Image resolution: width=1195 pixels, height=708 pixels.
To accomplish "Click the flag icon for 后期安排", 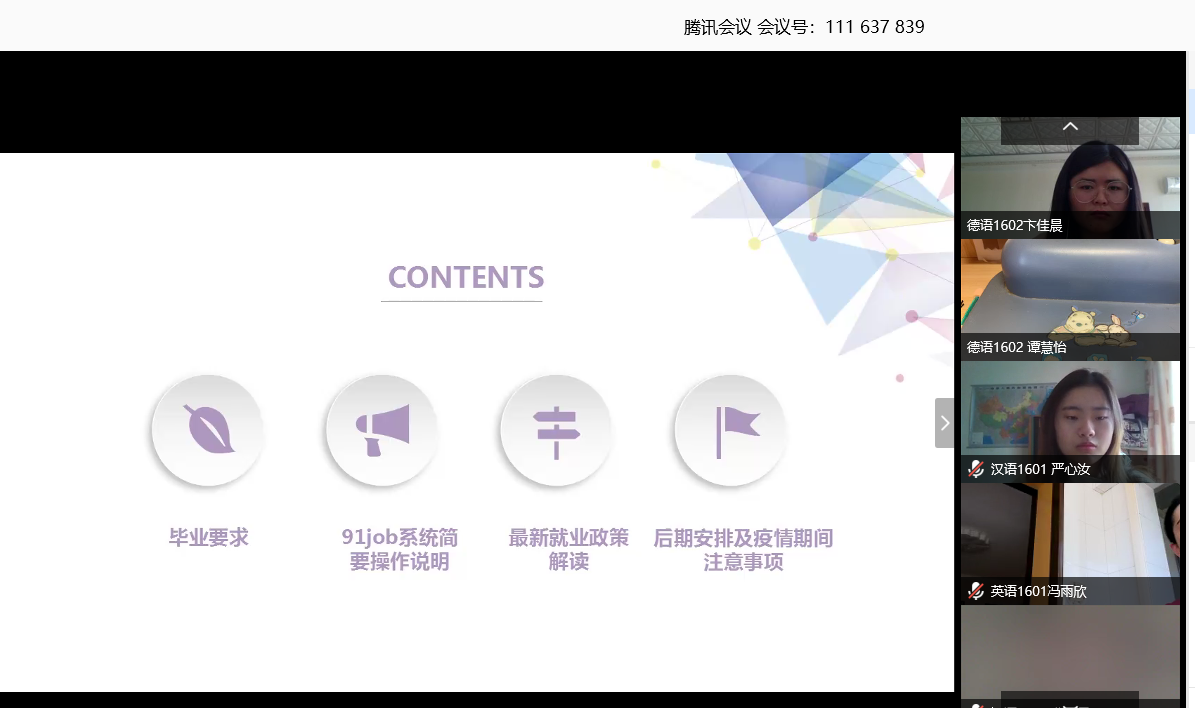I will point(731,430).
